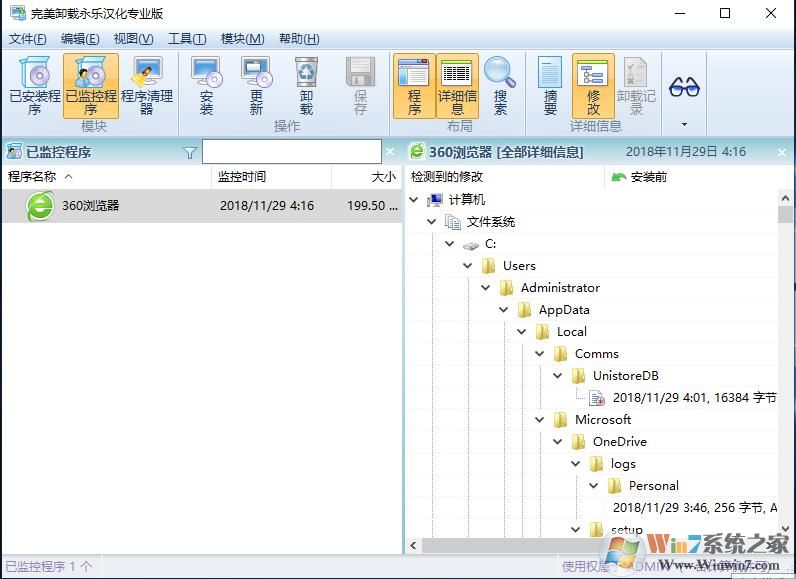The image size is (796, 579).
Task: Toggle the 程序 layout pane
Action: click(x=414, y=86)
